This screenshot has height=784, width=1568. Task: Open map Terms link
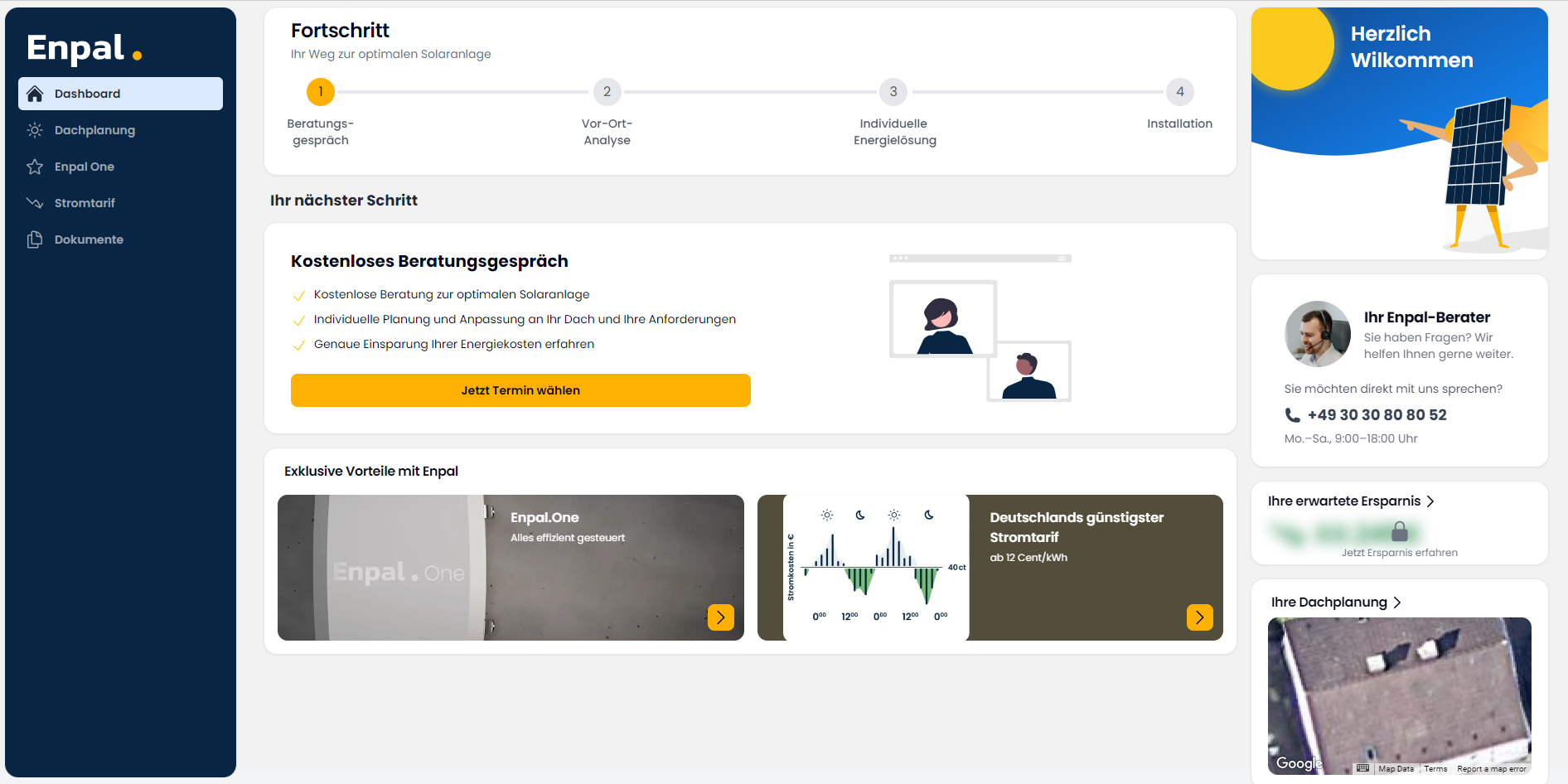pos(1435,769)
